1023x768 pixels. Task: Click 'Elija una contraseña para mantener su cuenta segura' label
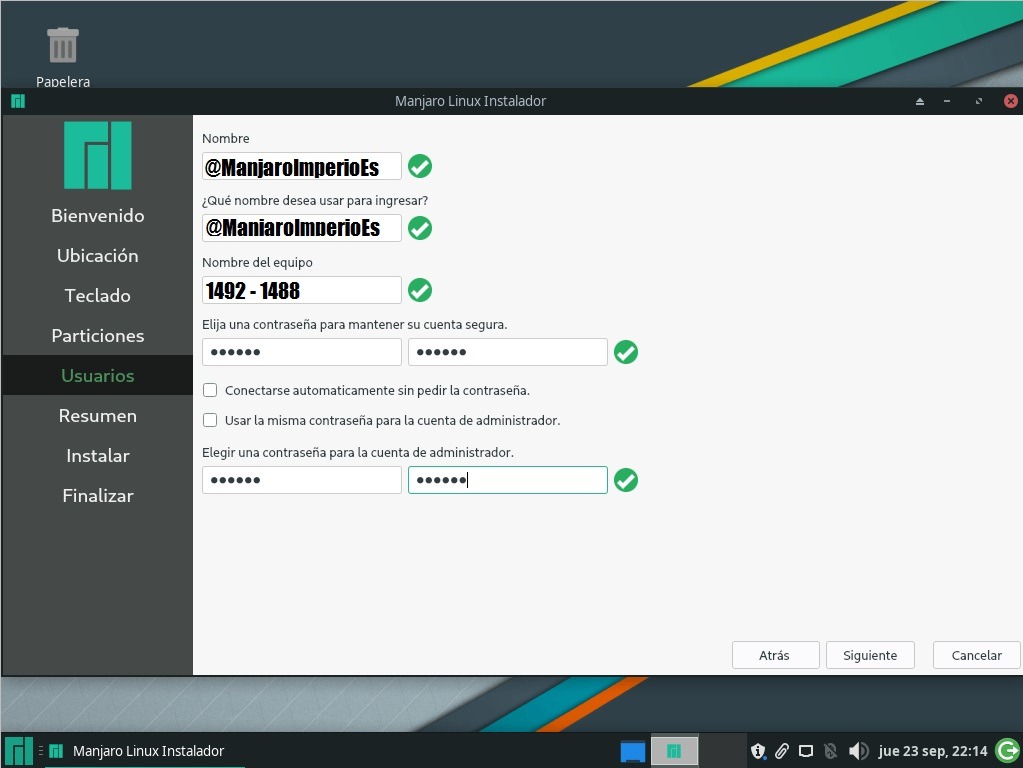point(354,324)
